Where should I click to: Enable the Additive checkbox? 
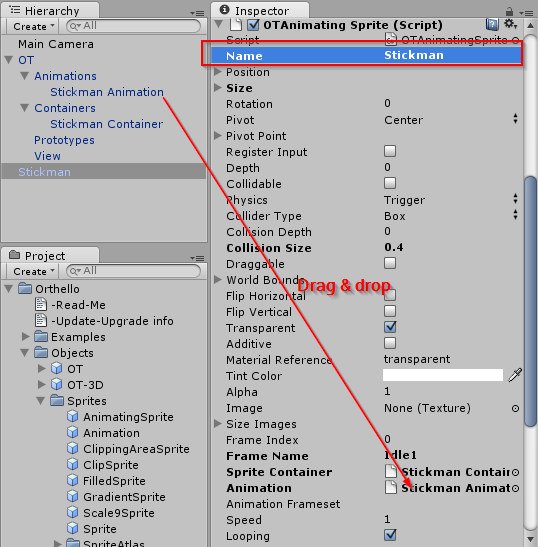coord(390,343)
